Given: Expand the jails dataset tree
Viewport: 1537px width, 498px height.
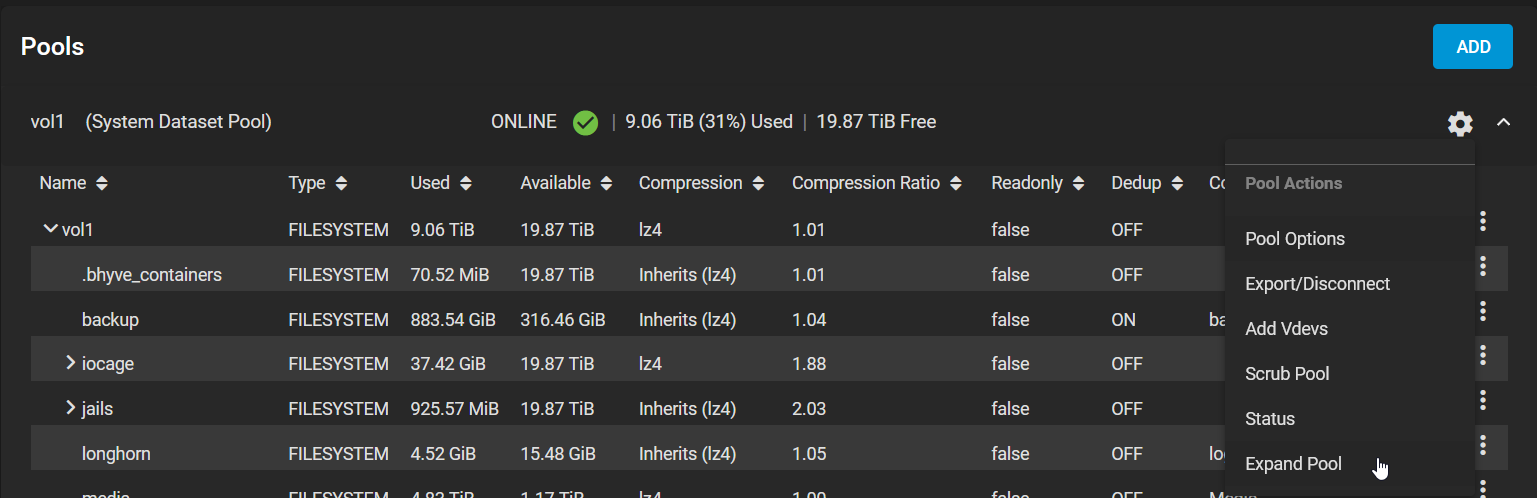Looking at the screenshot, I should [70, 408].
